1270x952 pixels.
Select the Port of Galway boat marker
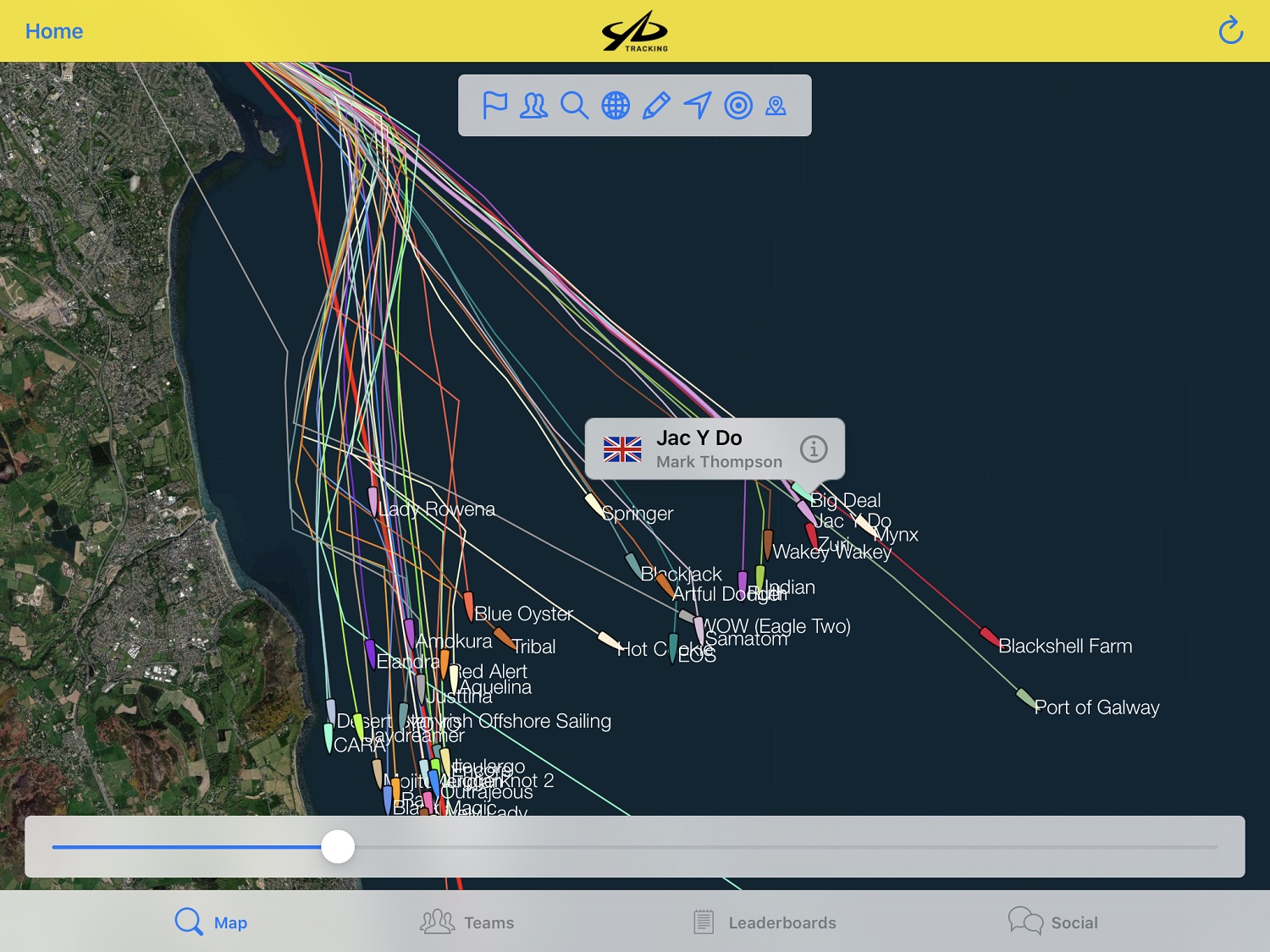point(1025,699)
